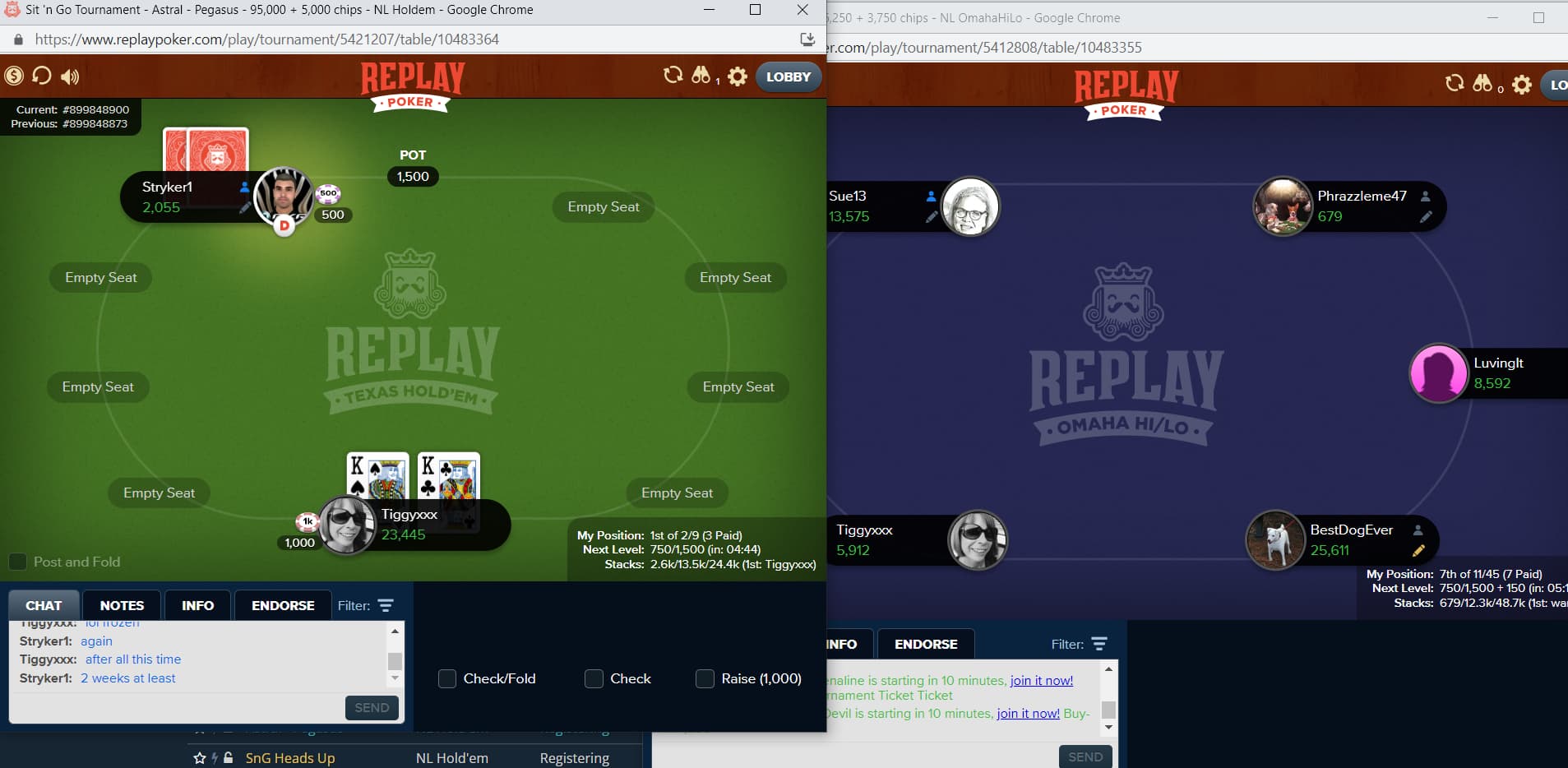Open the NOTES tab
The width and height of the screenshot is (1568, 768).
[x=122, y=605]
